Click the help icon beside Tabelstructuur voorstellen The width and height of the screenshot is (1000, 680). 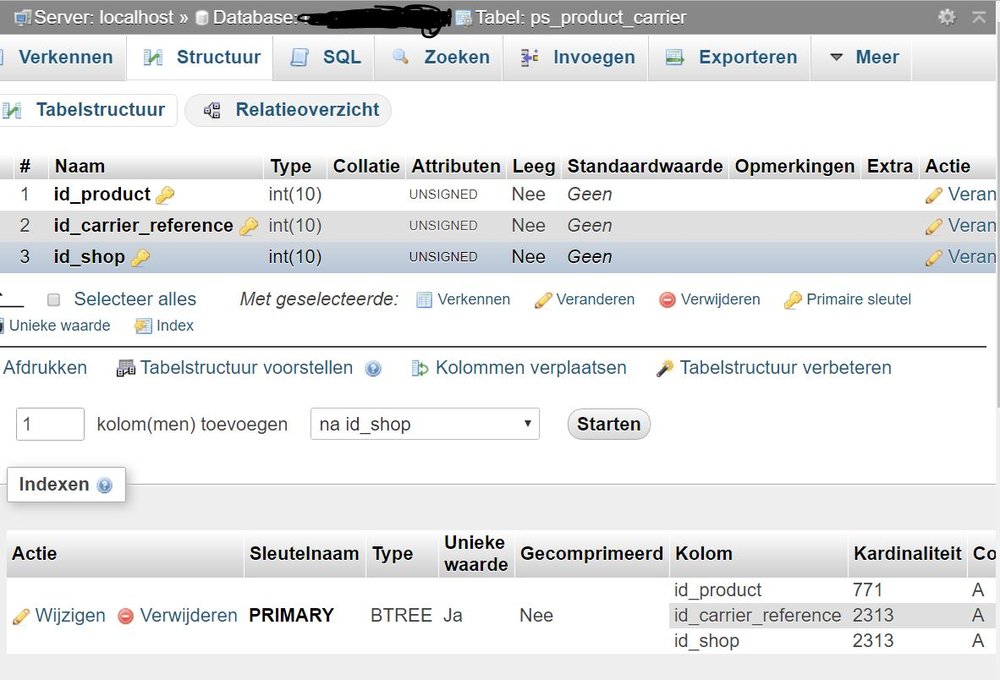coord(373,369)
